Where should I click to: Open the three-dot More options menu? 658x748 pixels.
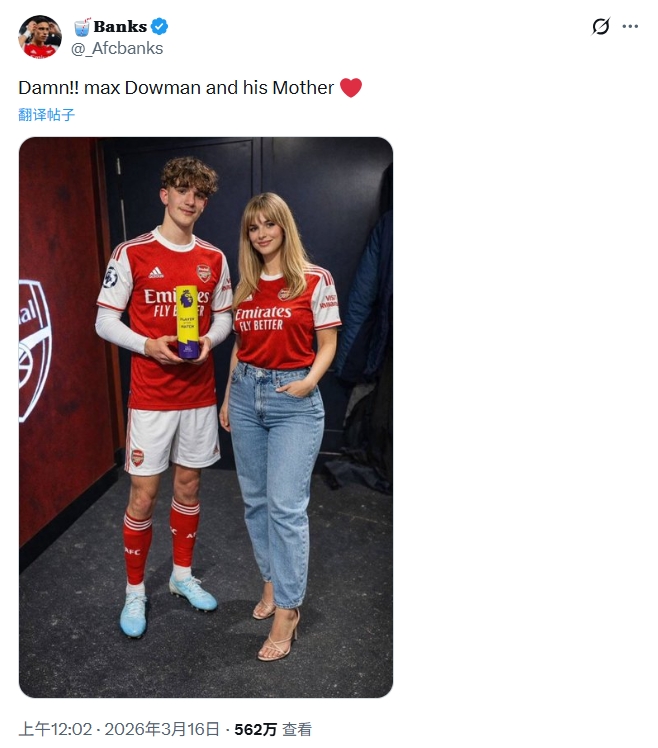pyautogui.click(x=630, y=27)
